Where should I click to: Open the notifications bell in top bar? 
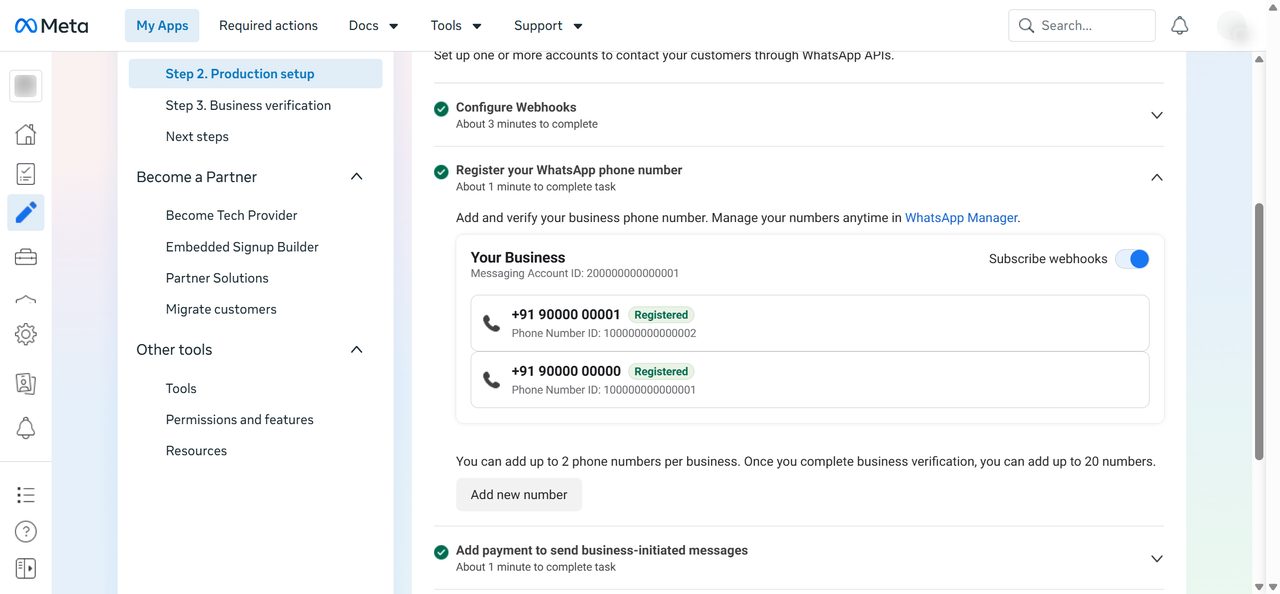tap(1180, 26)
